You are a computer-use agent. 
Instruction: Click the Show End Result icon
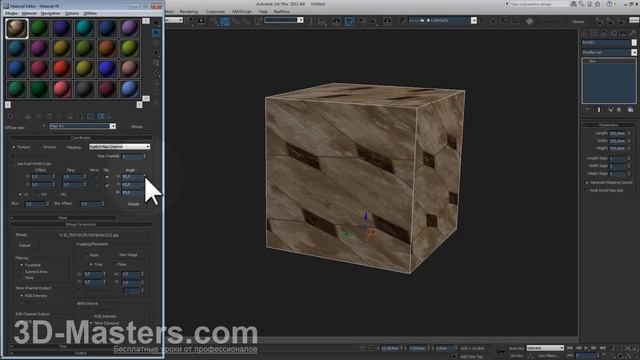click(101, 116)
